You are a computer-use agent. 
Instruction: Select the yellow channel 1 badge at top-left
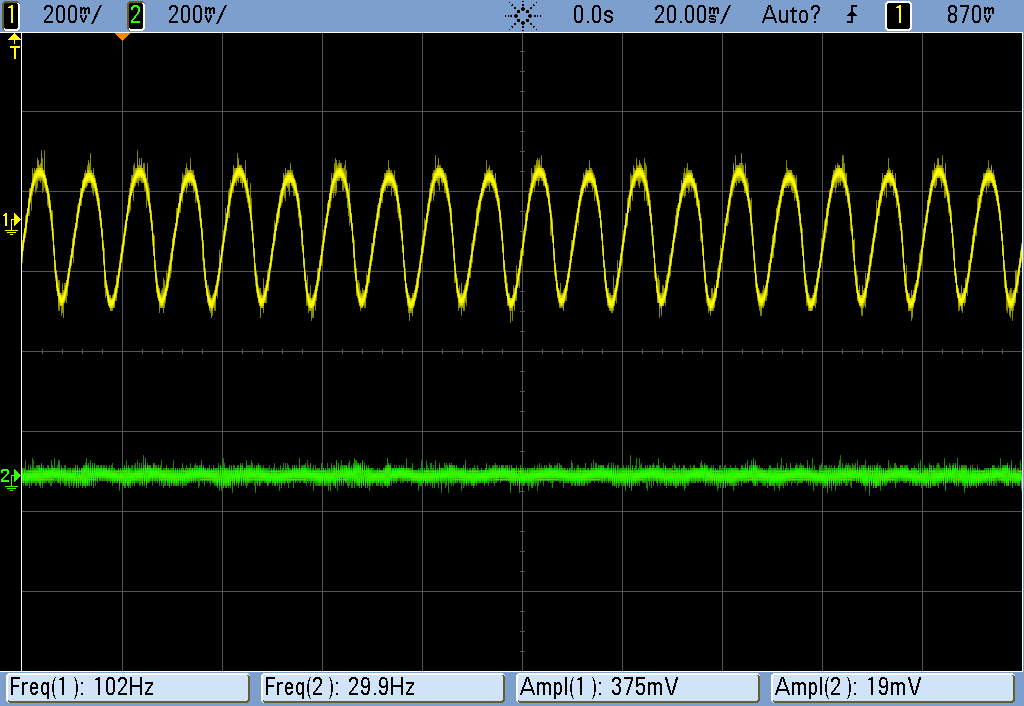pos(12,15)
